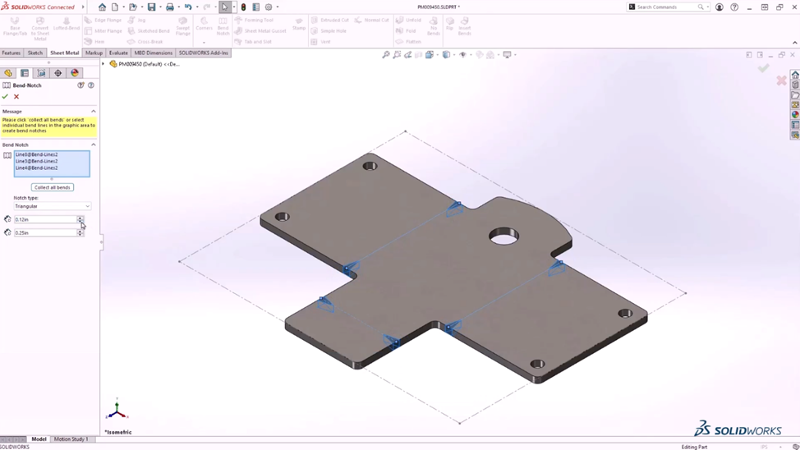
Task: Click the Undo arrow icon
Action: (x=187, y=7)
